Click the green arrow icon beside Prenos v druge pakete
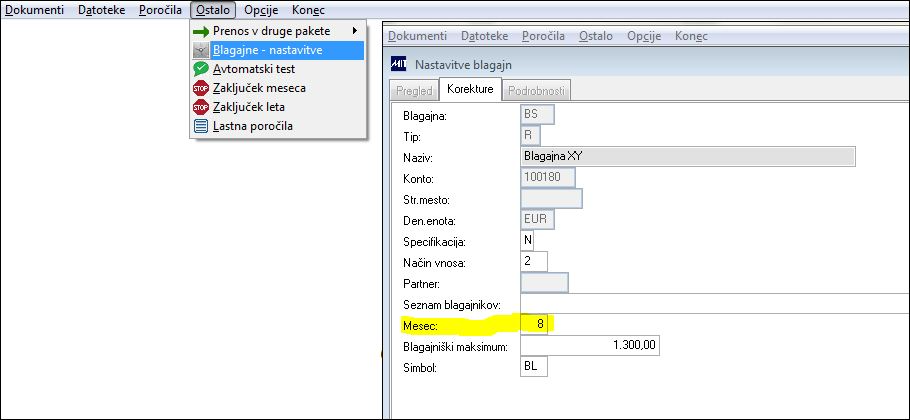The height and width of the screenshot is (420, 910). (201, 31)
